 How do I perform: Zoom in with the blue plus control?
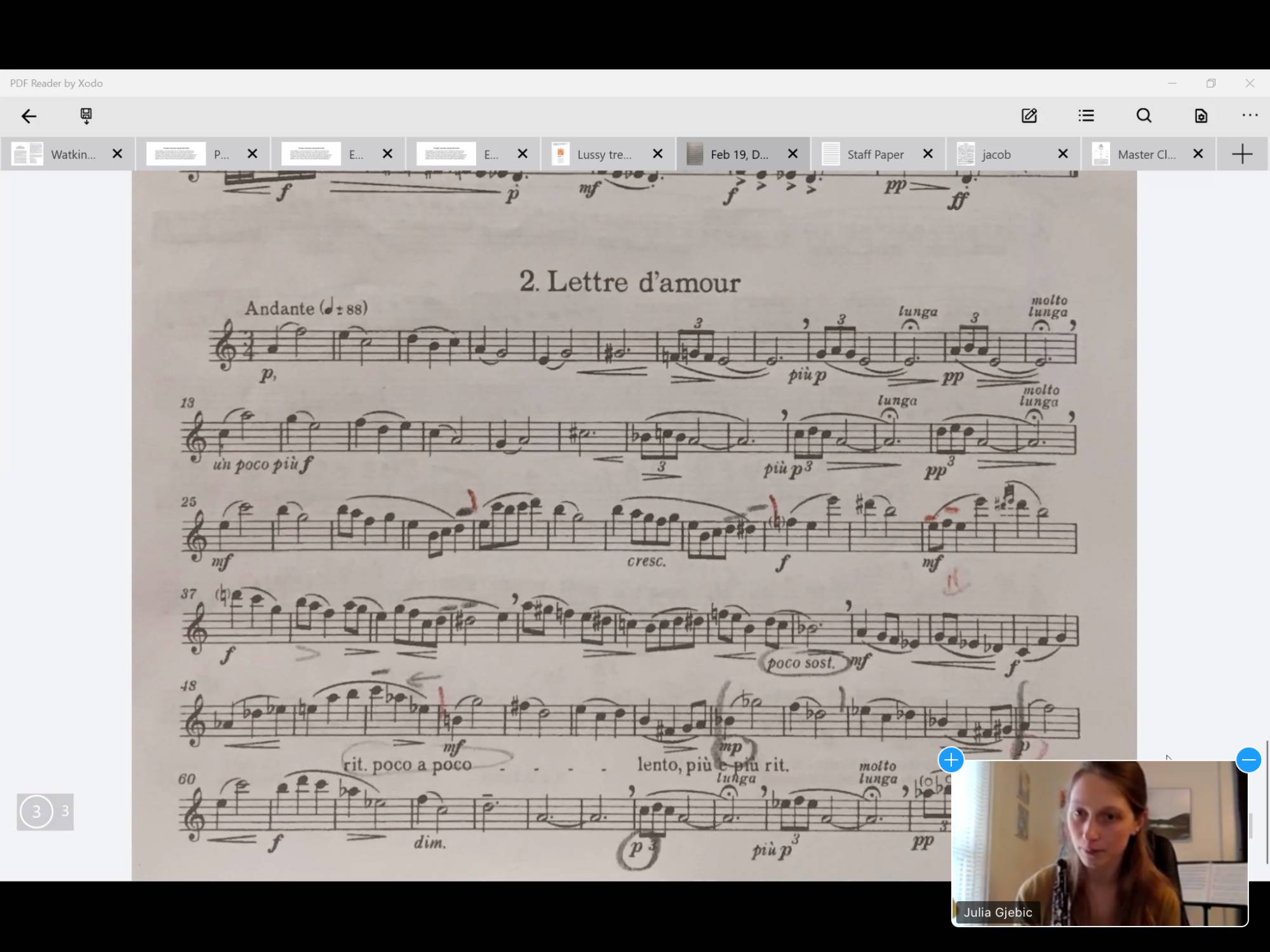point(951,760)
